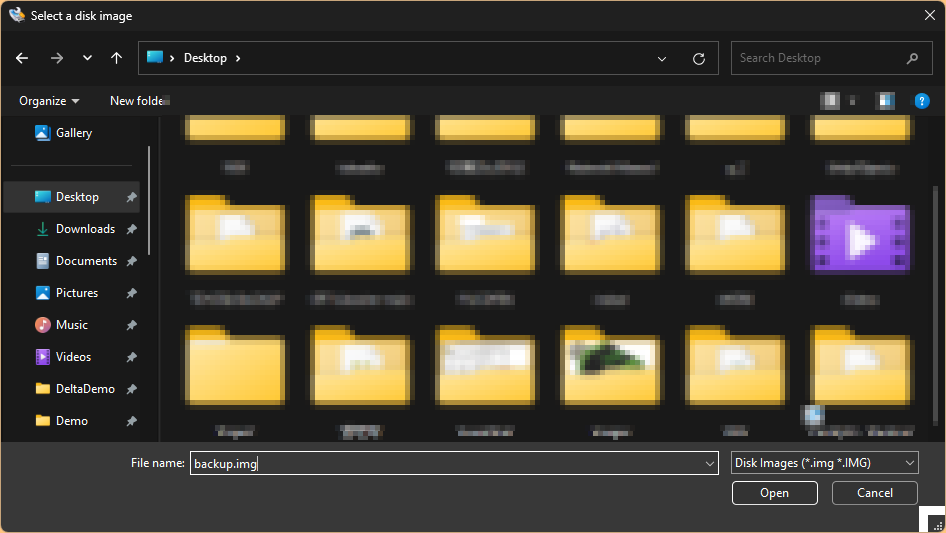Click the pin icon next to Downloads

[131, 229]
